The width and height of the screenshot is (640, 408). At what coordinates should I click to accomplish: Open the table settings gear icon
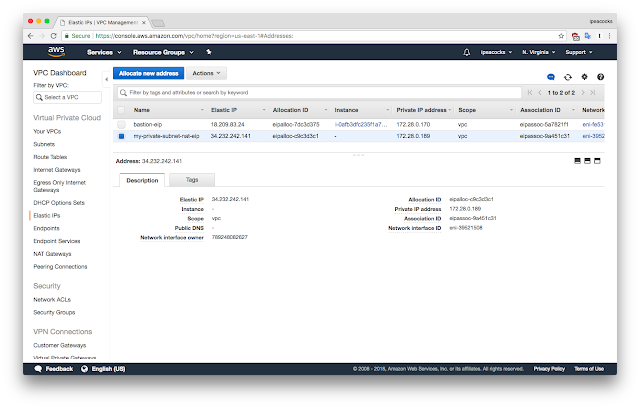point(584,77)
